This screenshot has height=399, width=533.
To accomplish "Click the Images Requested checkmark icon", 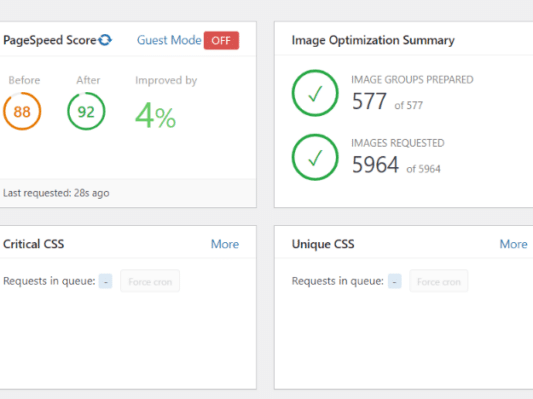I will (x=315, y=157).
